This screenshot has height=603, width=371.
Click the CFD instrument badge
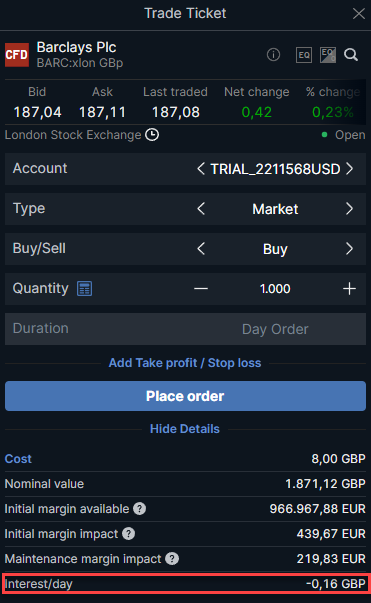pos(17,55)
